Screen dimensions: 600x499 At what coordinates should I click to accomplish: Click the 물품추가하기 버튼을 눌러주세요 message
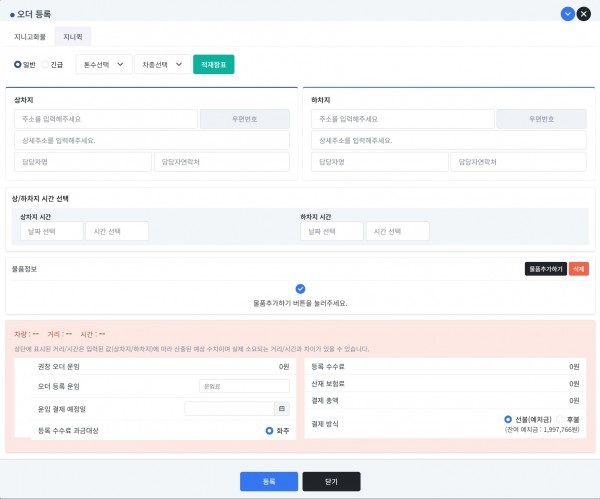pyautogui.click(x=300, y=303)
